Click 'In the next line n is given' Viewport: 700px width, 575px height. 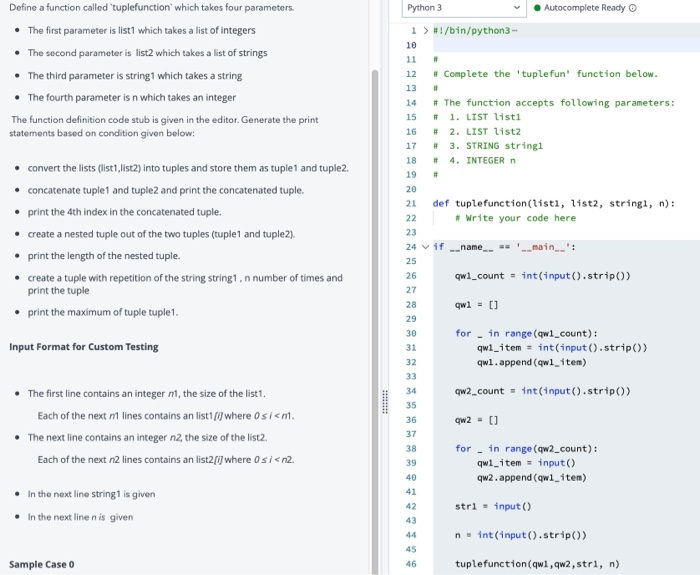coord(80,517)
